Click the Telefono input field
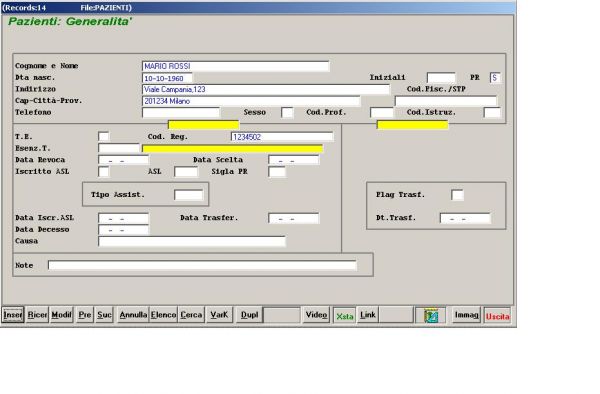 [x=181, y=112]
